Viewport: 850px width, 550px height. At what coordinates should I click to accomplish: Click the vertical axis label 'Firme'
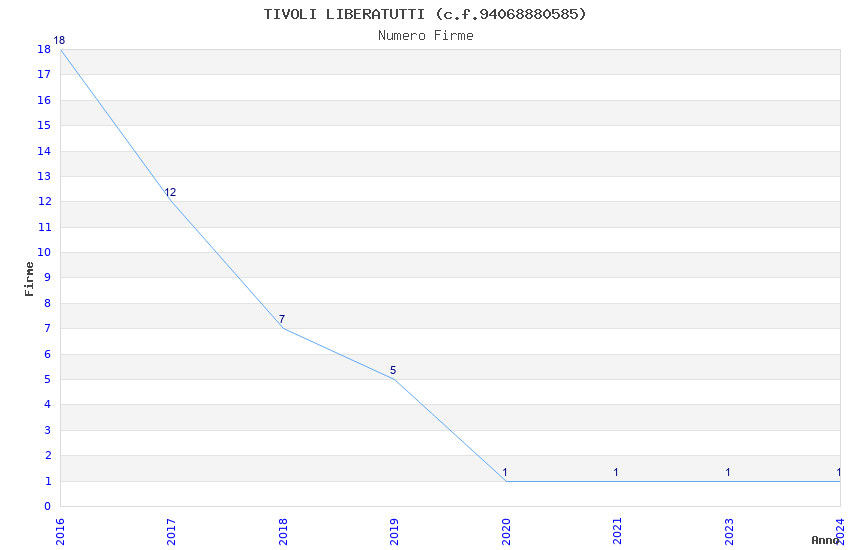pos(29,279)
